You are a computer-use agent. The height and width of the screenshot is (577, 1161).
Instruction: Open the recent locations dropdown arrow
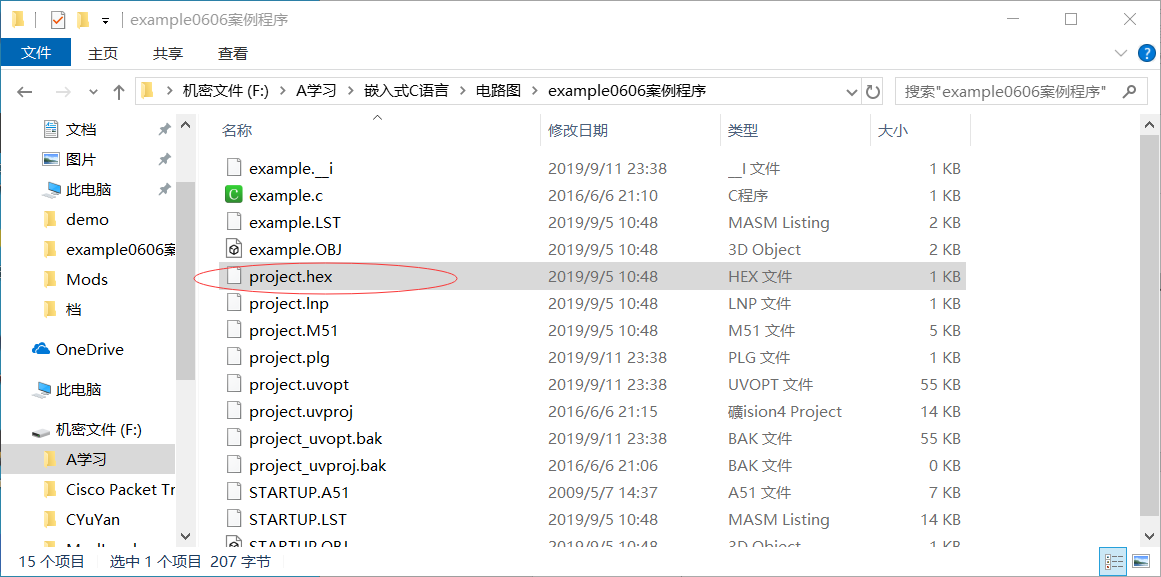[93, 92]
